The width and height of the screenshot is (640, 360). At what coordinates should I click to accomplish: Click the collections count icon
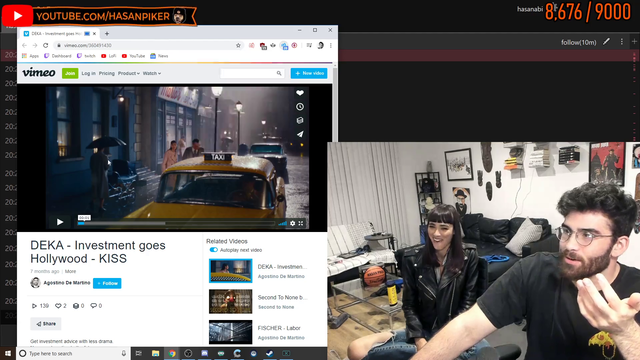point(76,306)
